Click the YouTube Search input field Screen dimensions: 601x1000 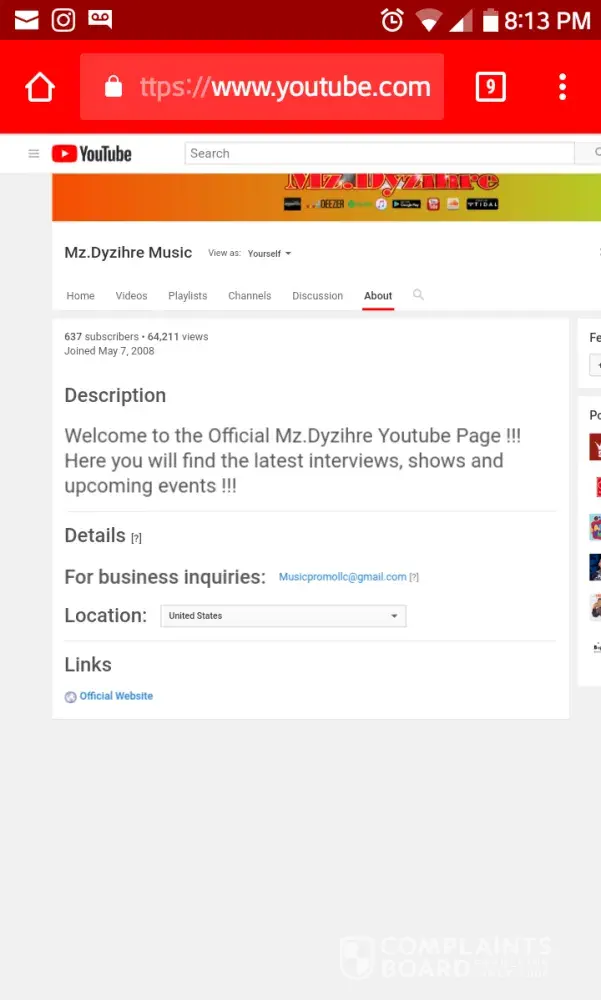click(379, 154)
